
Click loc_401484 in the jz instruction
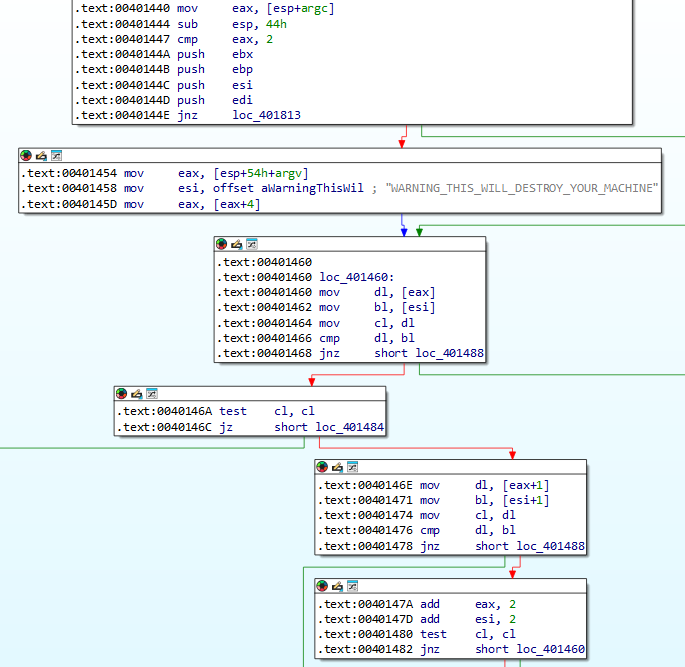pos(349,427)
